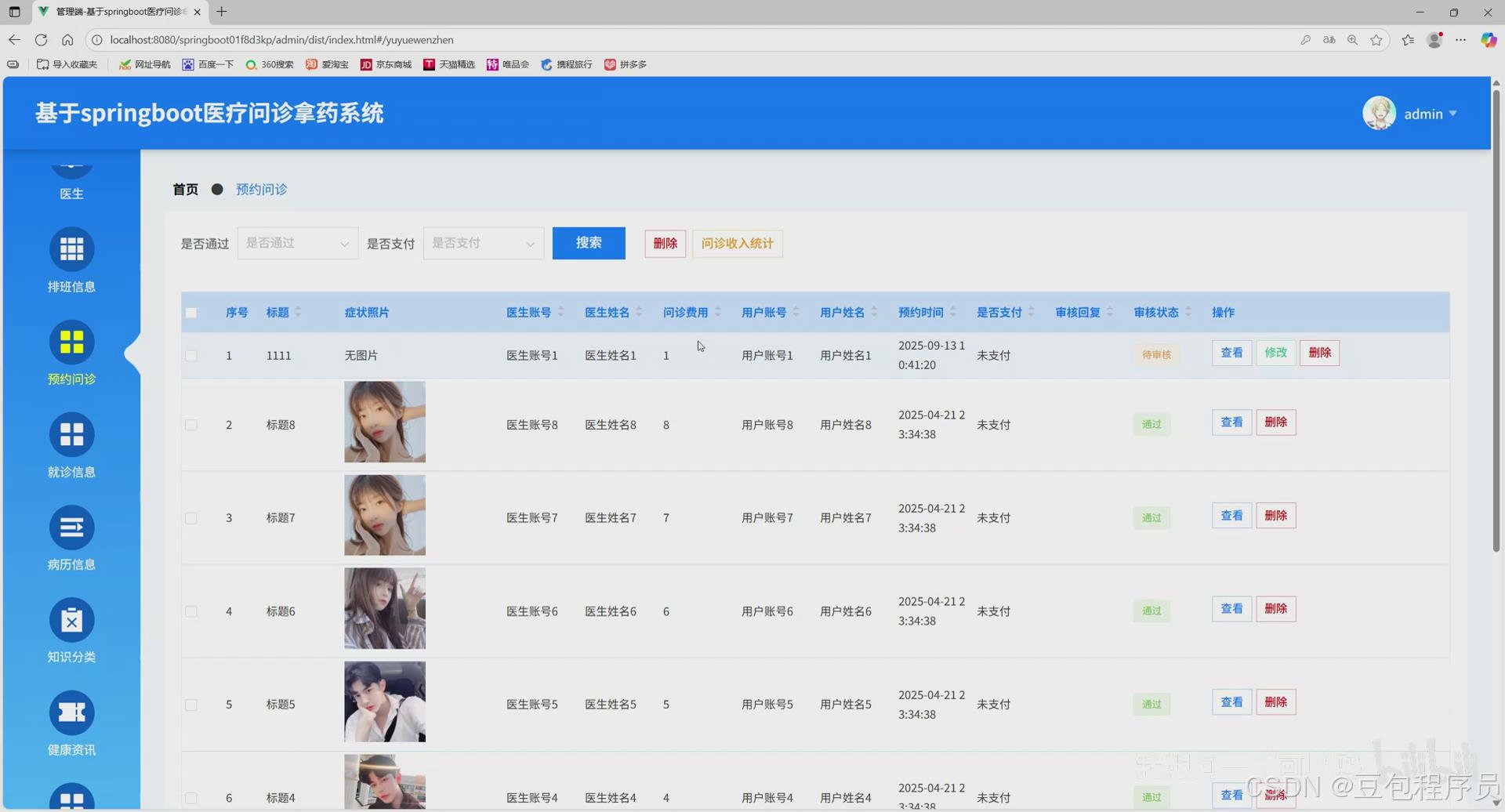
Task: Check the row with title 1111
Action: [191, 355]
